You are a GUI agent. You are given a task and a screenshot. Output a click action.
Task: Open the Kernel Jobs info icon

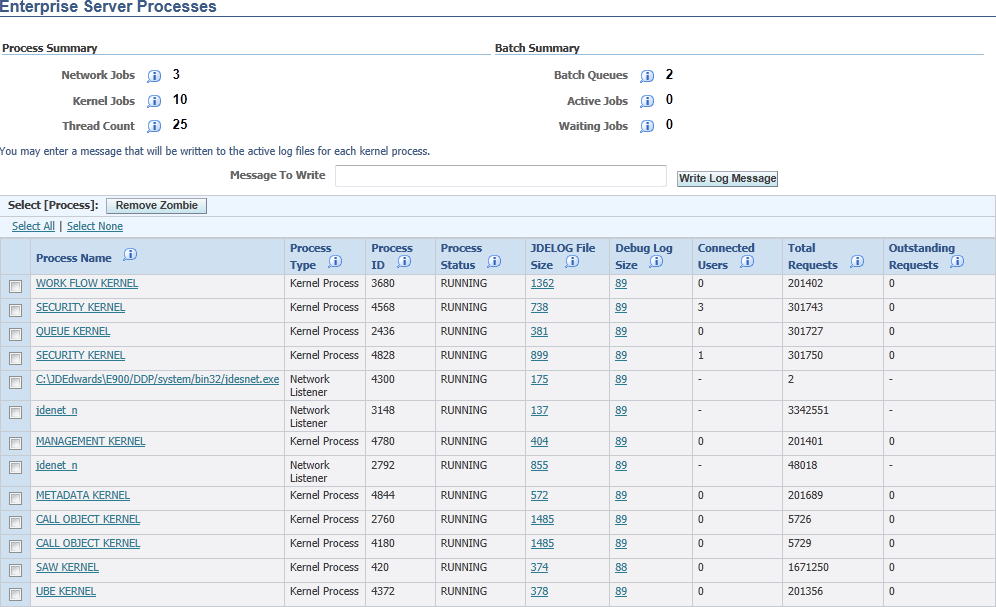coord(154,102)
